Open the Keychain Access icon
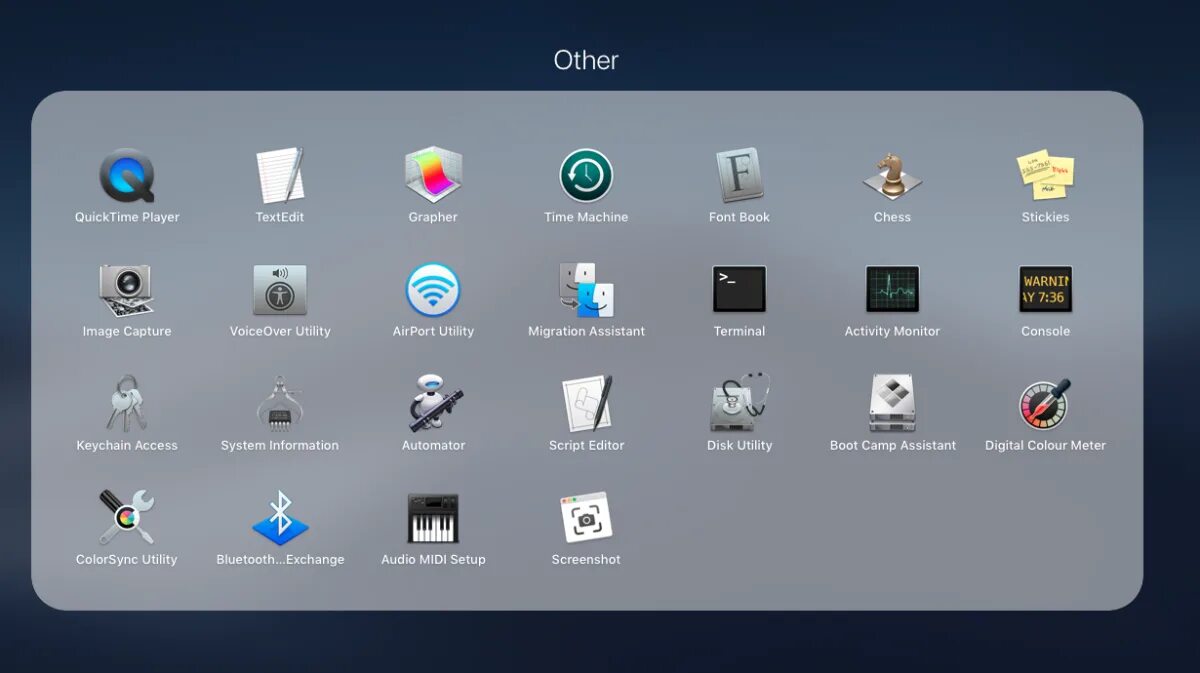1200x673 pixels. click(x=127, y=405)
